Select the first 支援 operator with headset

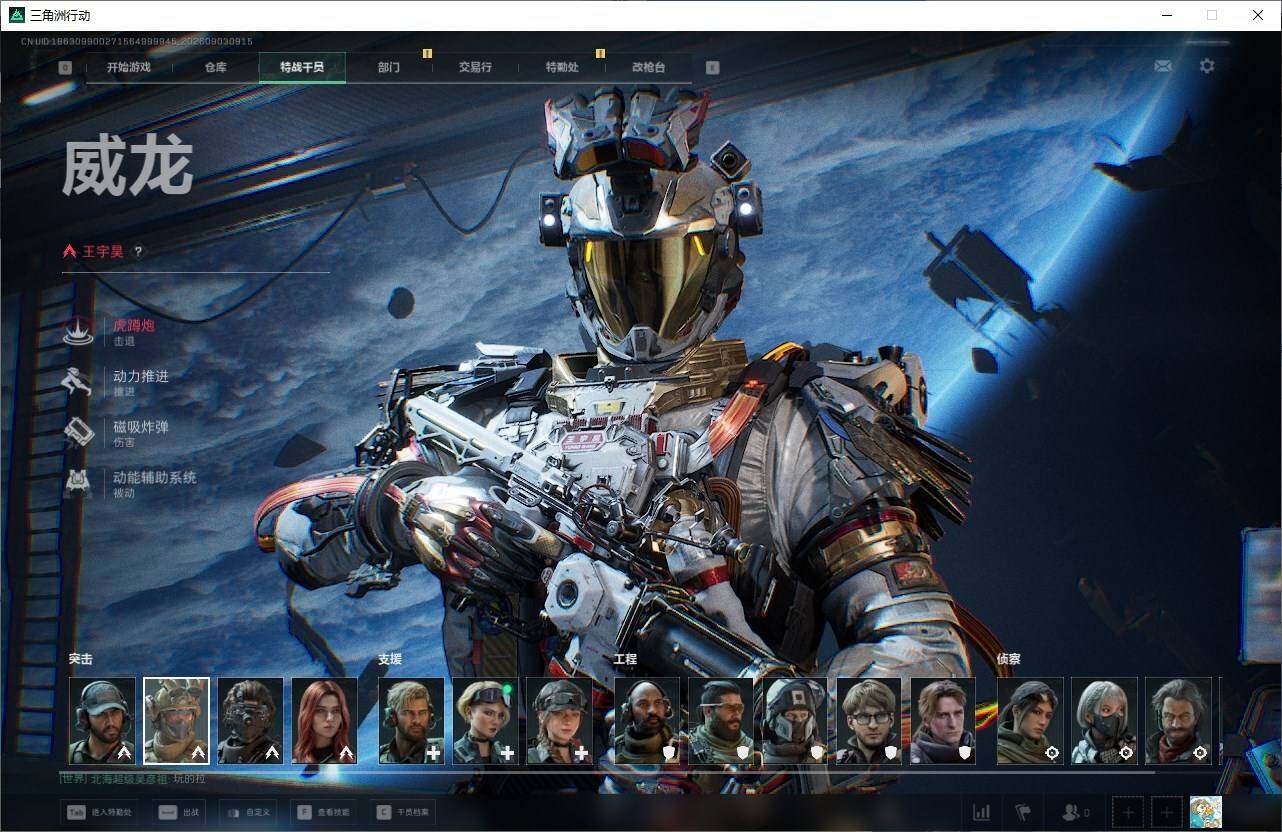411,721
